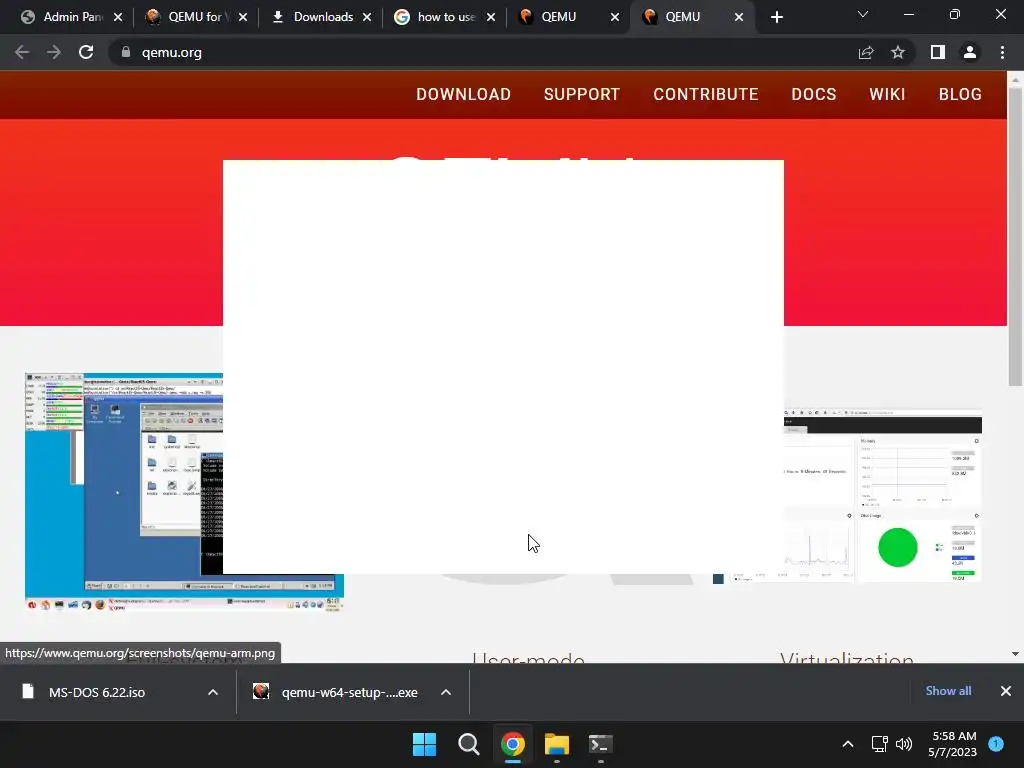This screenshot has width=1024, height=768.
Task: Open Windows taskbar search
Action: coord(468,744)
